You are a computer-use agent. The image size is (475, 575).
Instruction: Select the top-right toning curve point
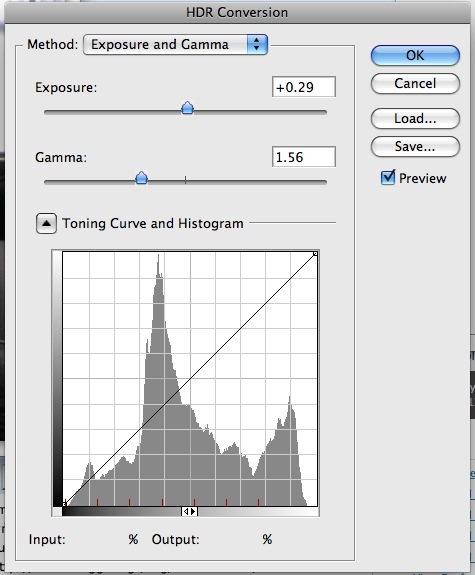coord(315,254)
